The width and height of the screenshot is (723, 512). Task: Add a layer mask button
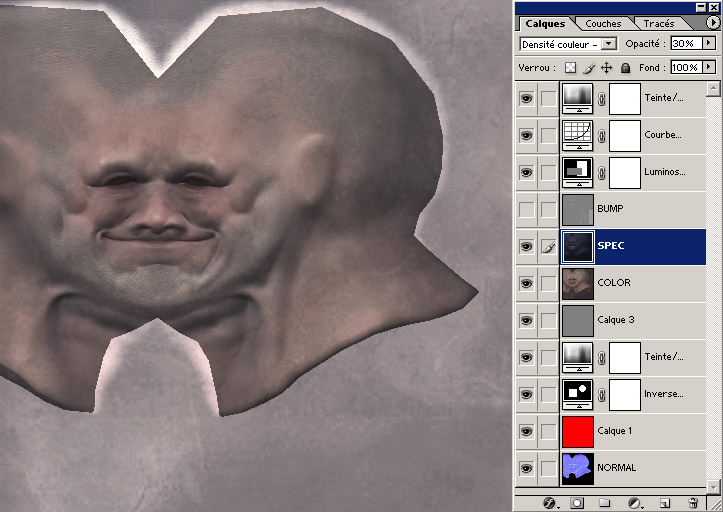(x=577, y=503)
